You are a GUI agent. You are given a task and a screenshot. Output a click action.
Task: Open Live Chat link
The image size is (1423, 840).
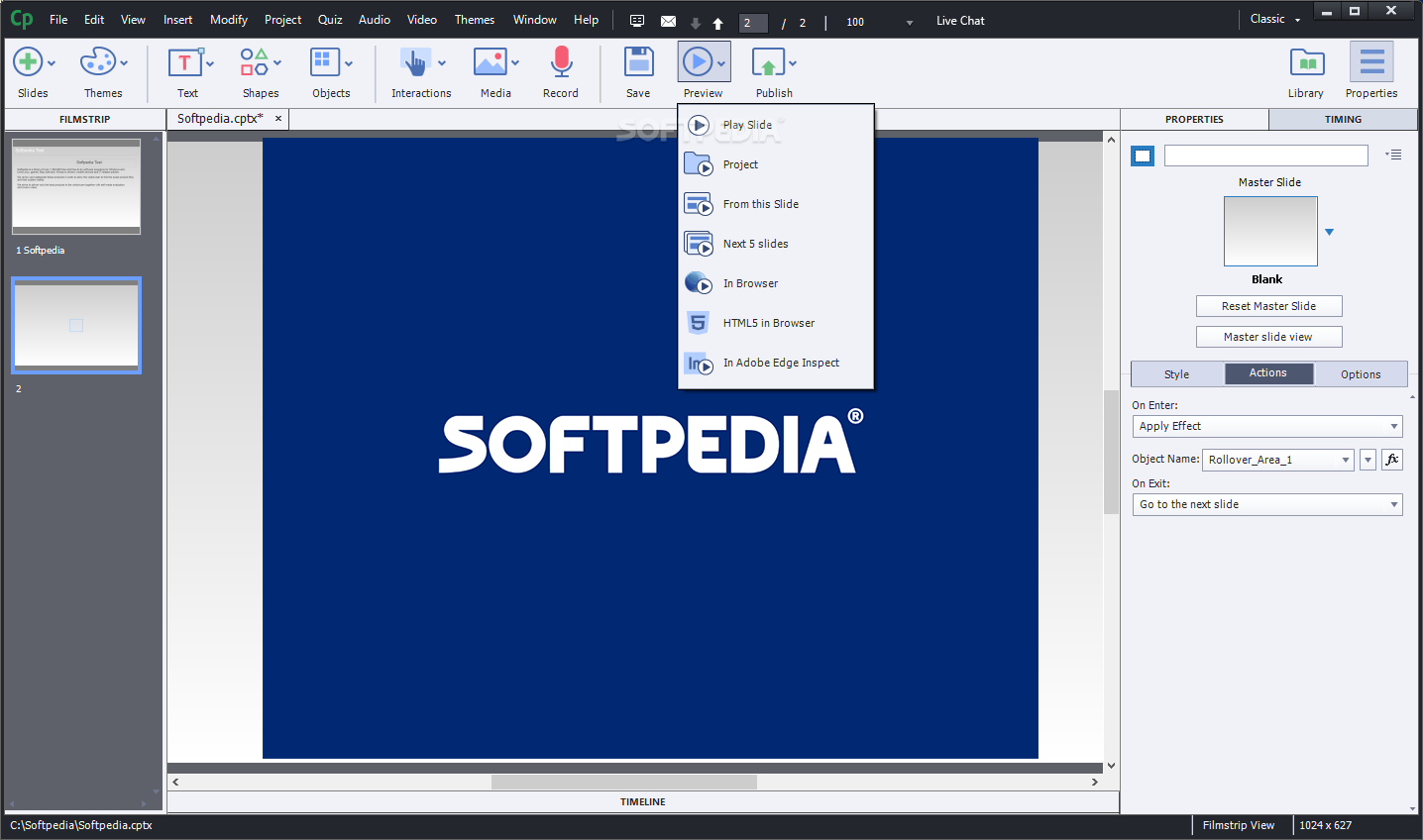[x=960, y=21]
